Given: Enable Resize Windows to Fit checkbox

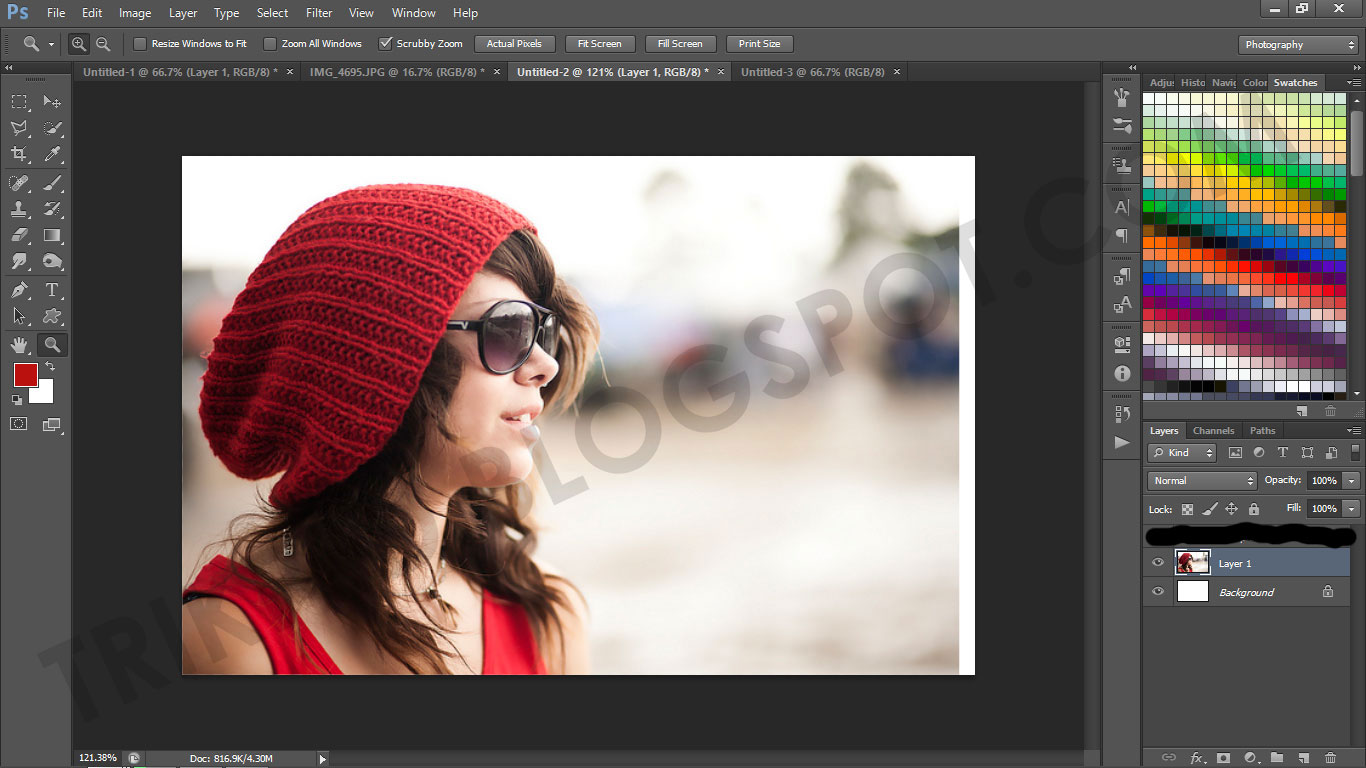Looking at the screenshot, I should pyautogui.click(x=140, y=44).
